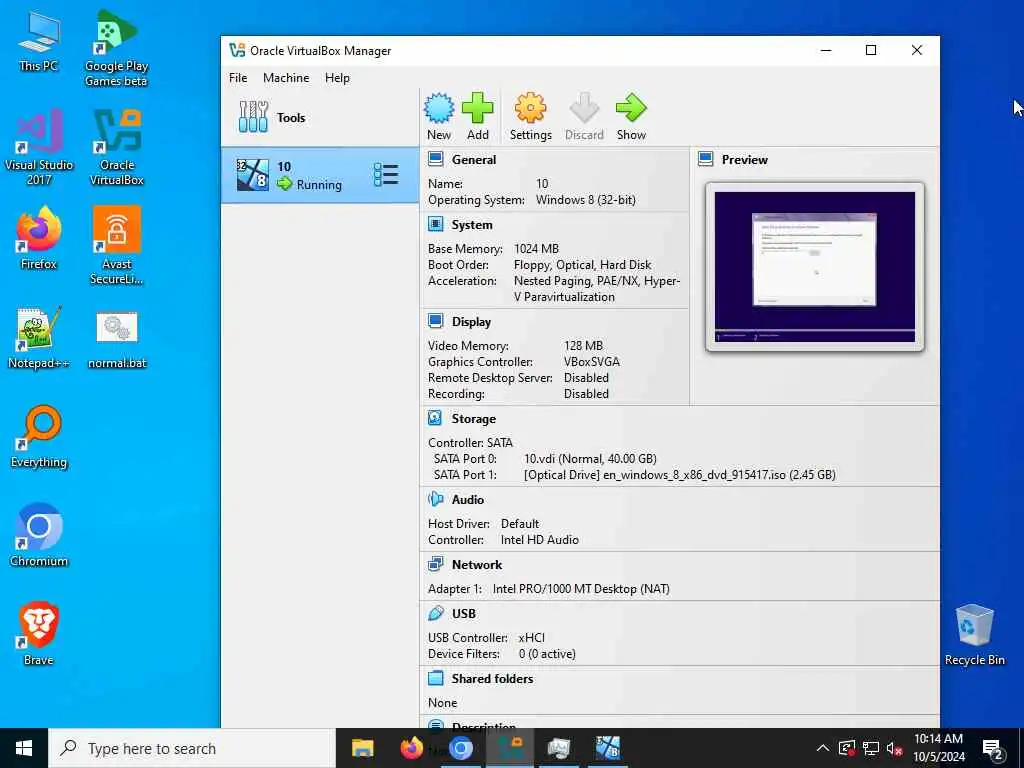The height and width of the screenshot is (768, 1024).
Task: Click the Display section header
Action: (471, 322)
